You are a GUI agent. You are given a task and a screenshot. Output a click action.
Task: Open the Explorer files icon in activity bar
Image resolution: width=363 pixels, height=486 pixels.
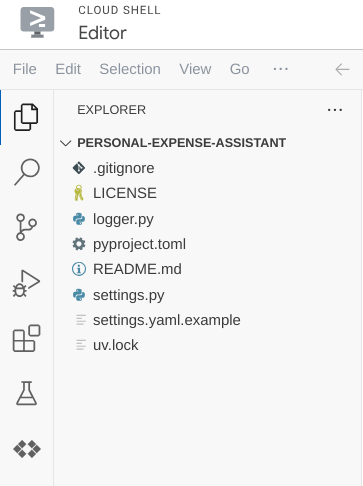tap(26, 117)
